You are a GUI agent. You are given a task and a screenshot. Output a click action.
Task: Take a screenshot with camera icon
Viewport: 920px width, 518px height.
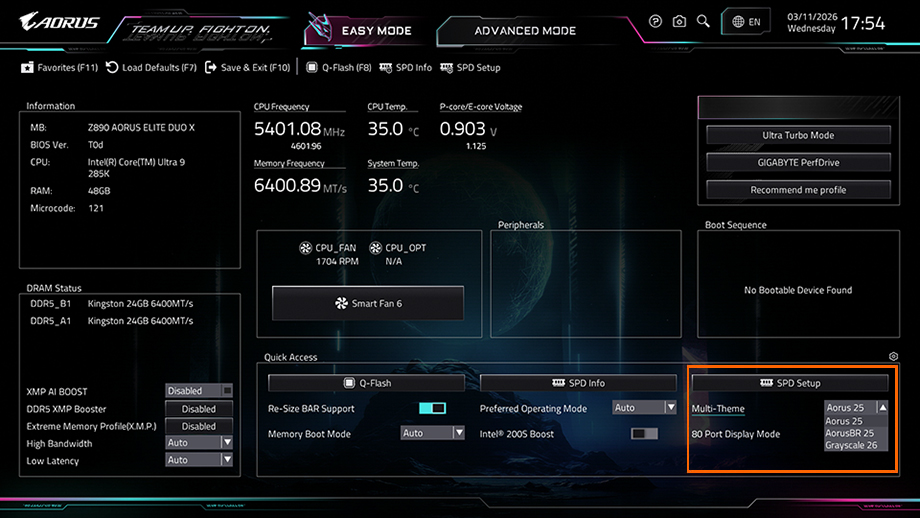679,21
